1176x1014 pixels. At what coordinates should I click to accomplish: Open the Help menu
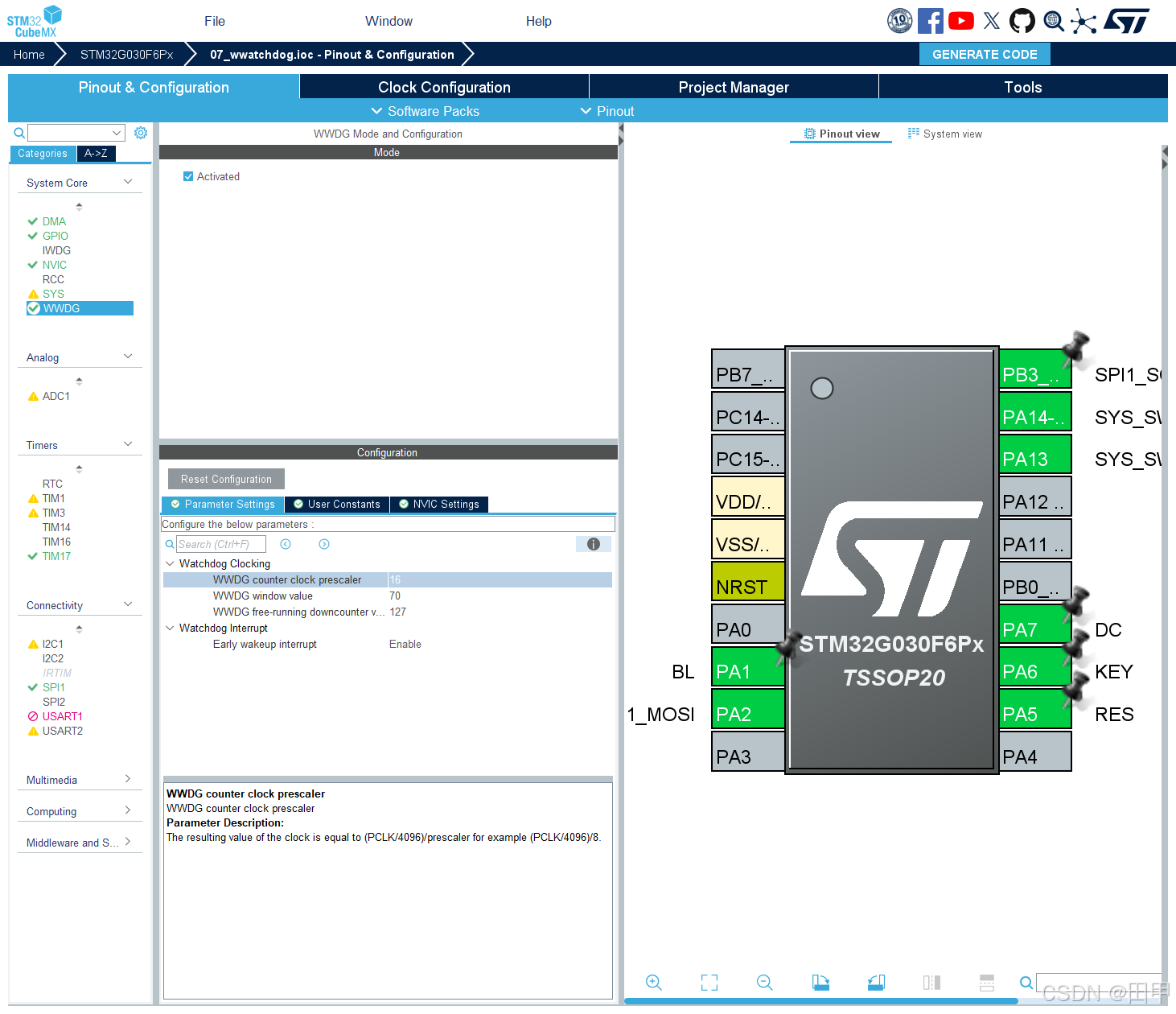(539, 21)
